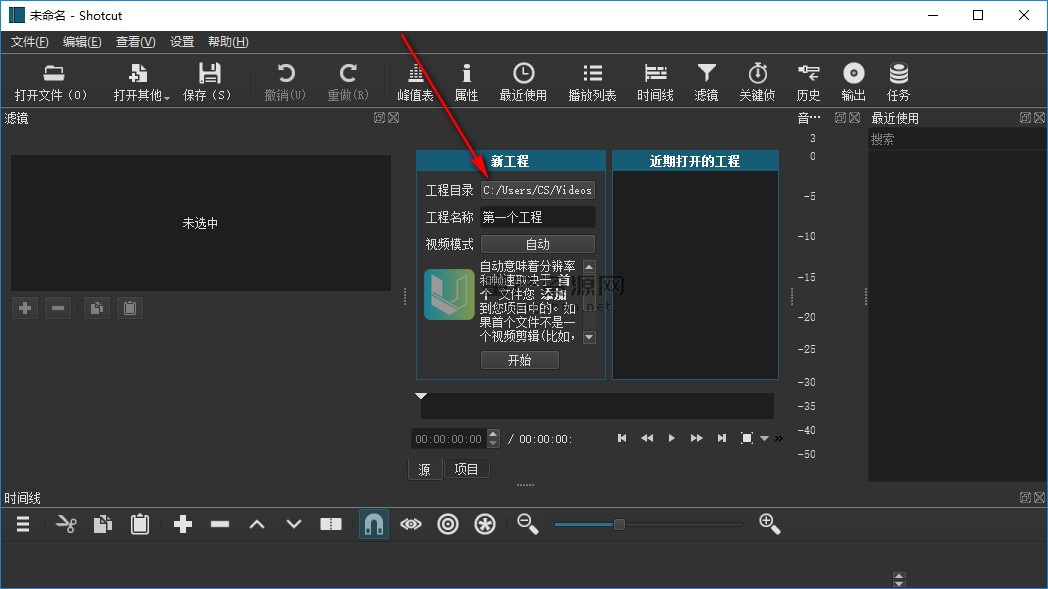Show the Peak Meter panel

pos(415,82)
